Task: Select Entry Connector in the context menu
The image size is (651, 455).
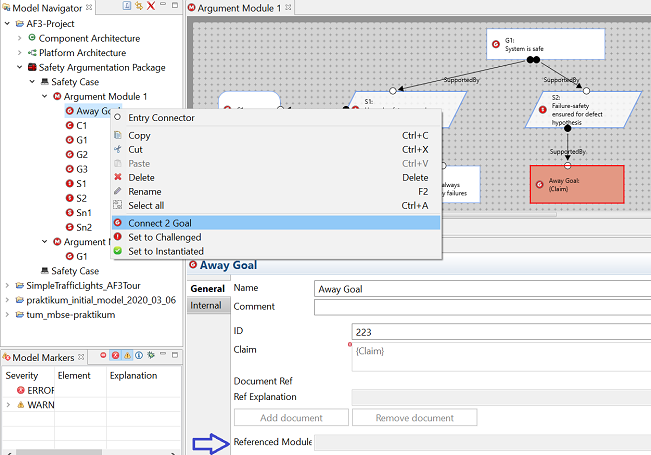Action: [276, 118]
